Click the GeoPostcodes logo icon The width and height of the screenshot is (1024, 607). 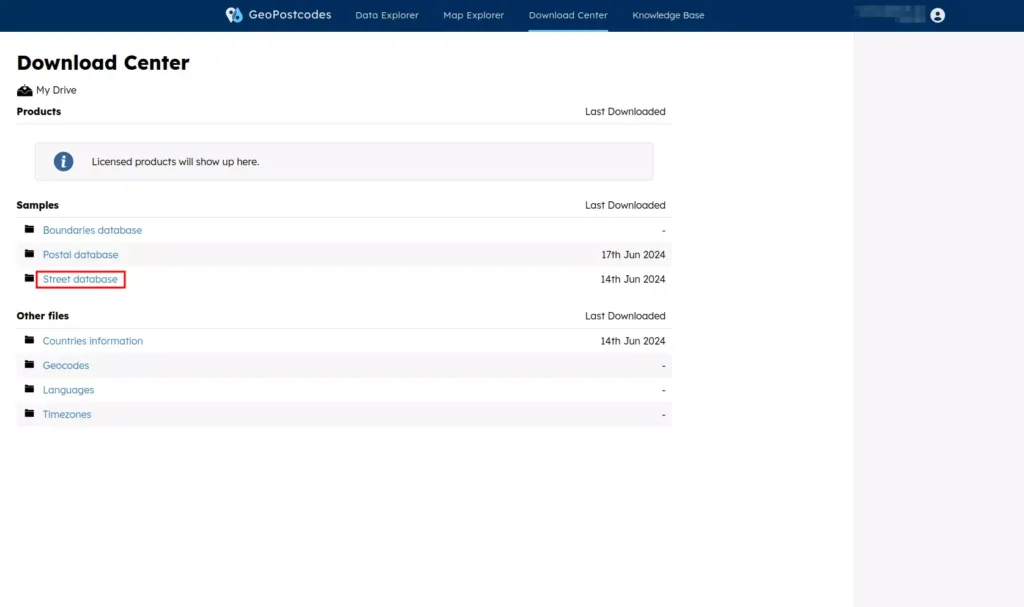(x=234, y=15)
